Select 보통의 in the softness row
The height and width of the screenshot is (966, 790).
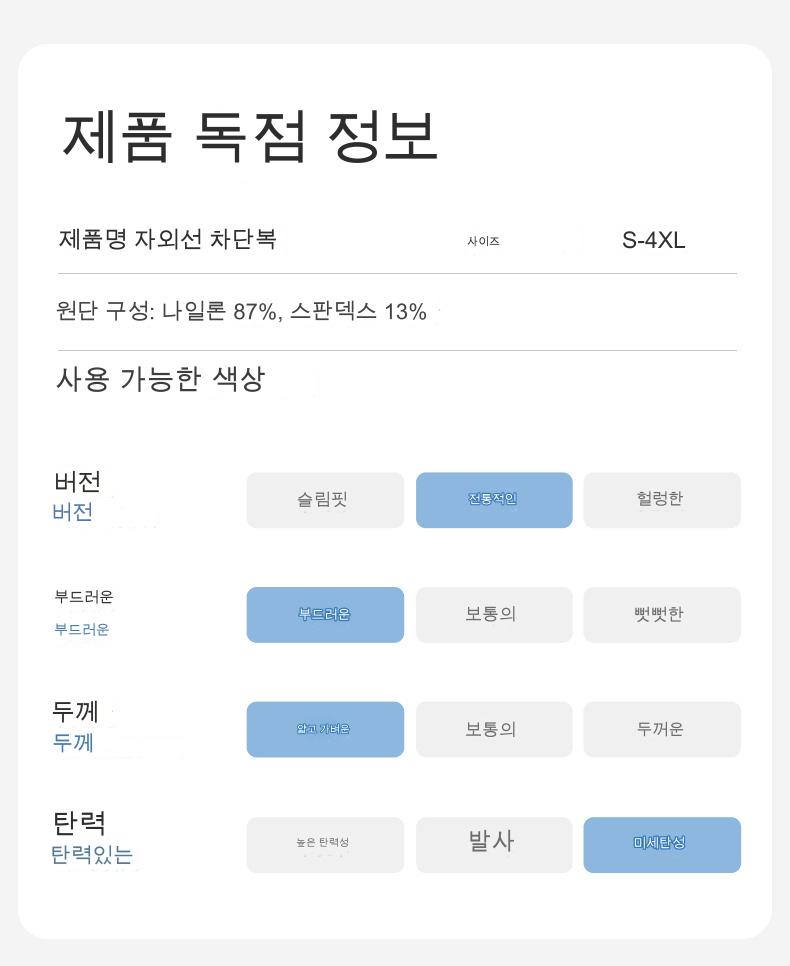(x=494, y=615)
